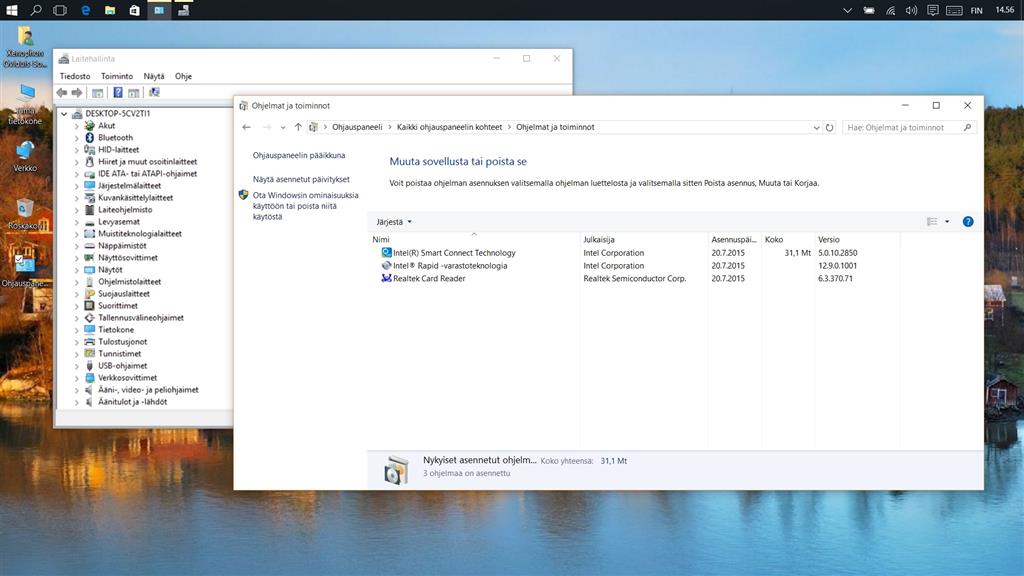Expand the Verkkosovittimet node

pos(76,378)
